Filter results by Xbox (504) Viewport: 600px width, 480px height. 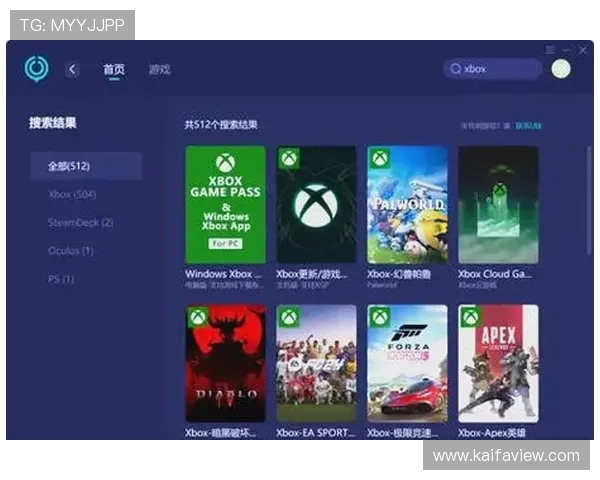pyautogui.click(x=72, y=194)
